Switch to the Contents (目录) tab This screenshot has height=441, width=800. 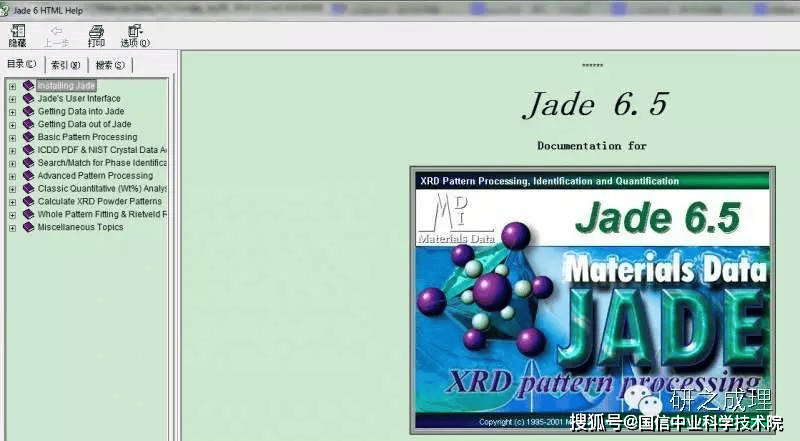click(22, 65)
